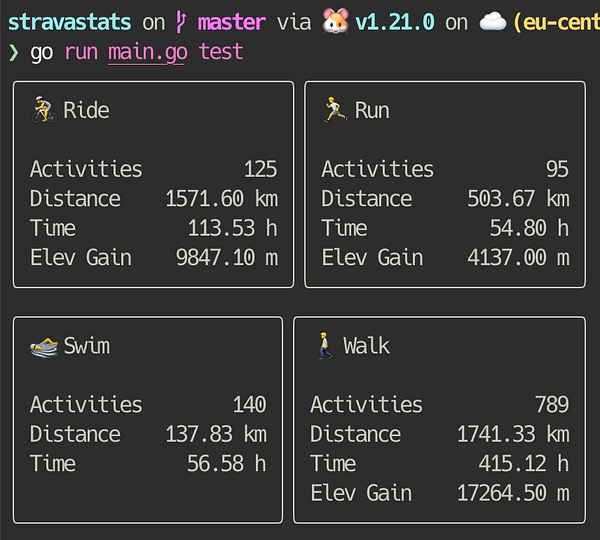Click the underlined main.go filename

[148, 51]
